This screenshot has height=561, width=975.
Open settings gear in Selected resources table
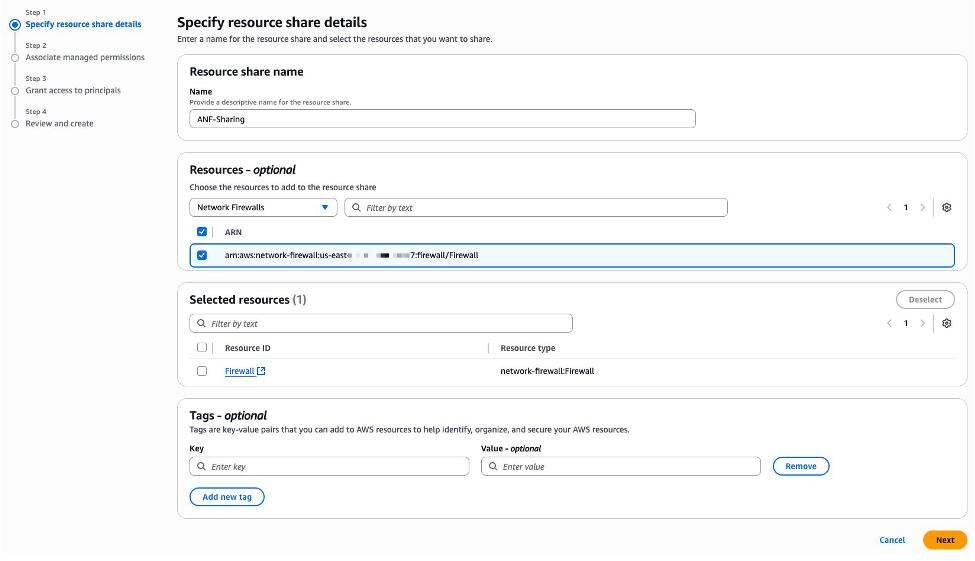pos(946,323)
